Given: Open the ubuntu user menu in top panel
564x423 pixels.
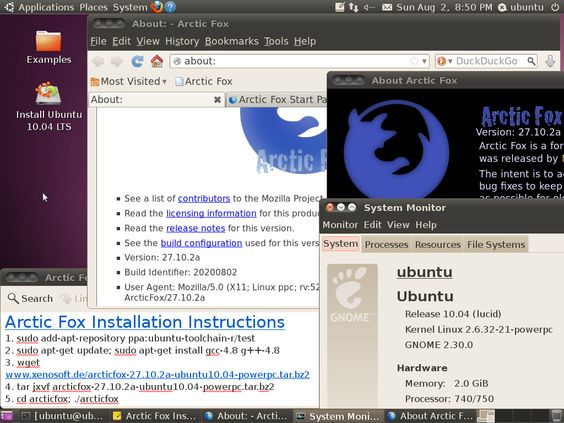Looking at the screenshot, I should (x=521, y=7).
